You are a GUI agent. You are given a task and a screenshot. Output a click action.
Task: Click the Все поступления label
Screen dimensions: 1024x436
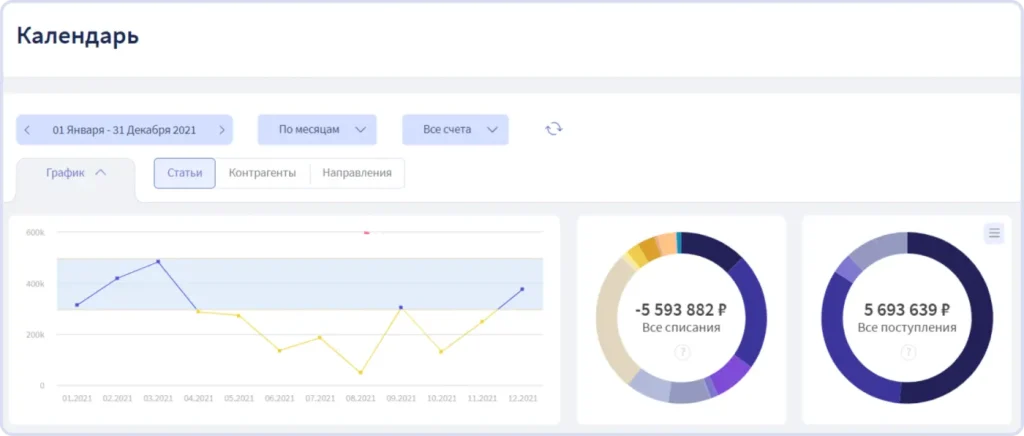coord(907,328)
